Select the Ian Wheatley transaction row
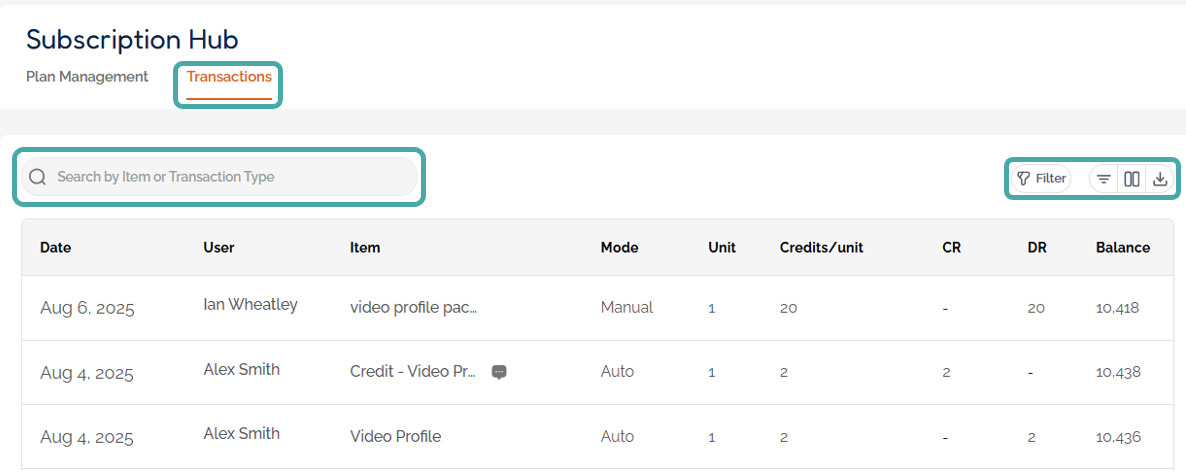1186x476 pixels. click(250, 305)
